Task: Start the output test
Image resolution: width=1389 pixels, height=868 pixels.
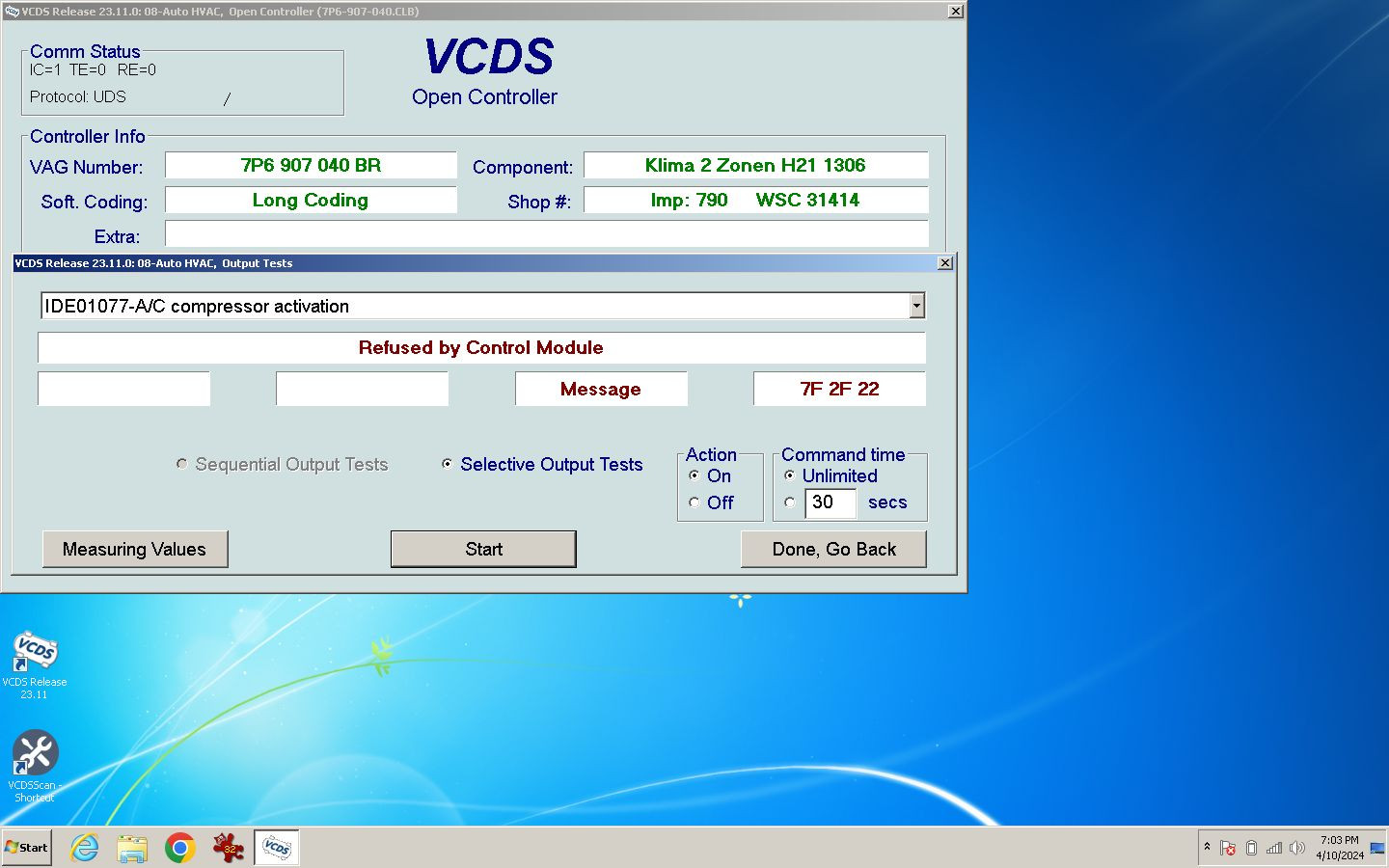Action: 483,549
